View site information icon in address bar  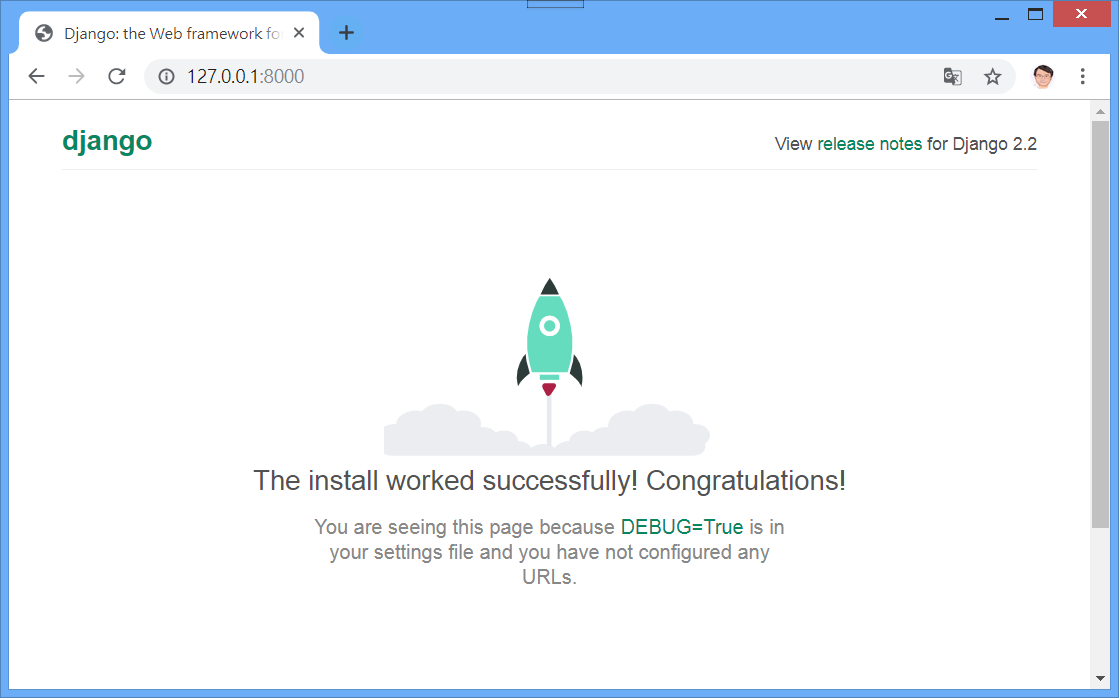166,76
